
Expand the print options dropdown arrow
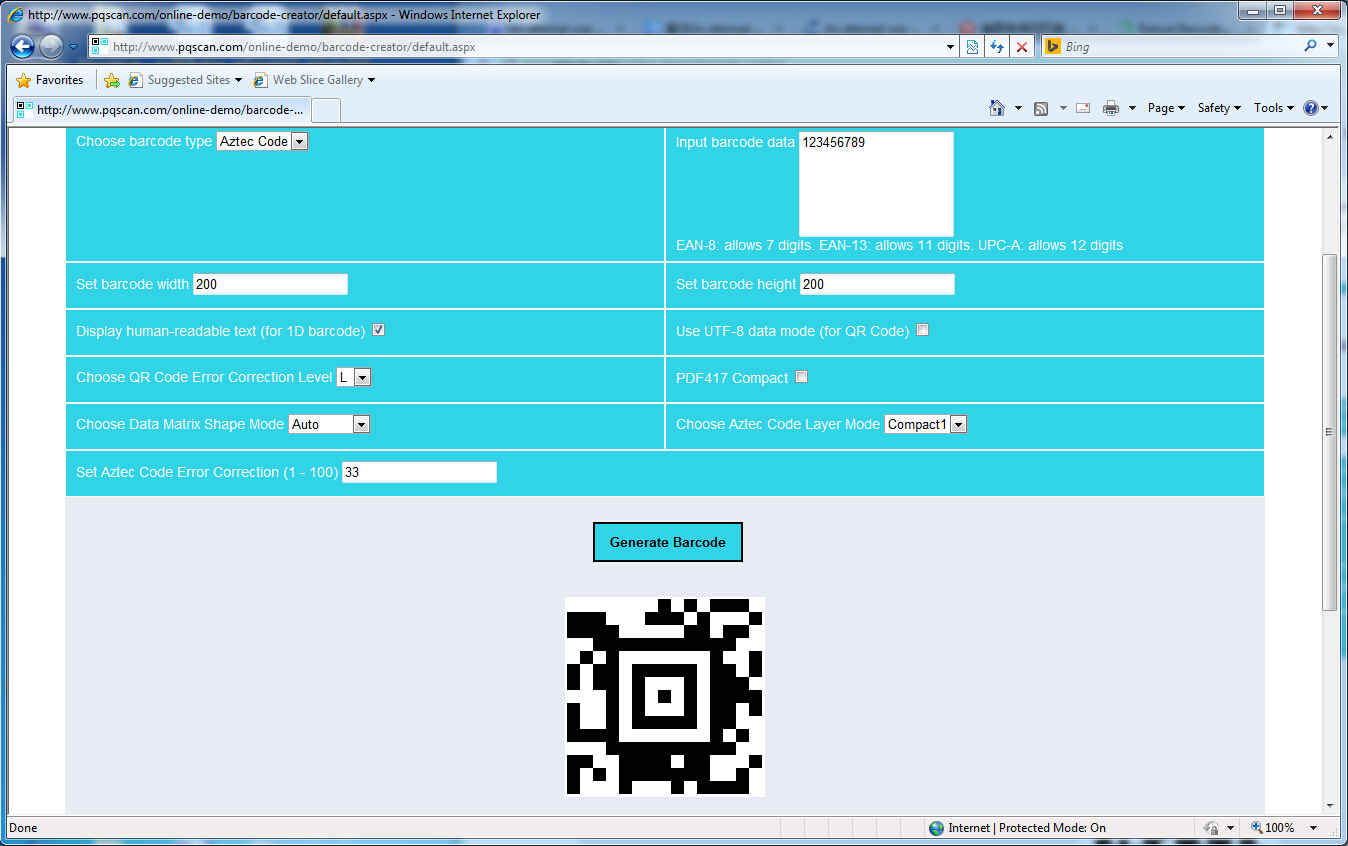tap(1132, 108)
